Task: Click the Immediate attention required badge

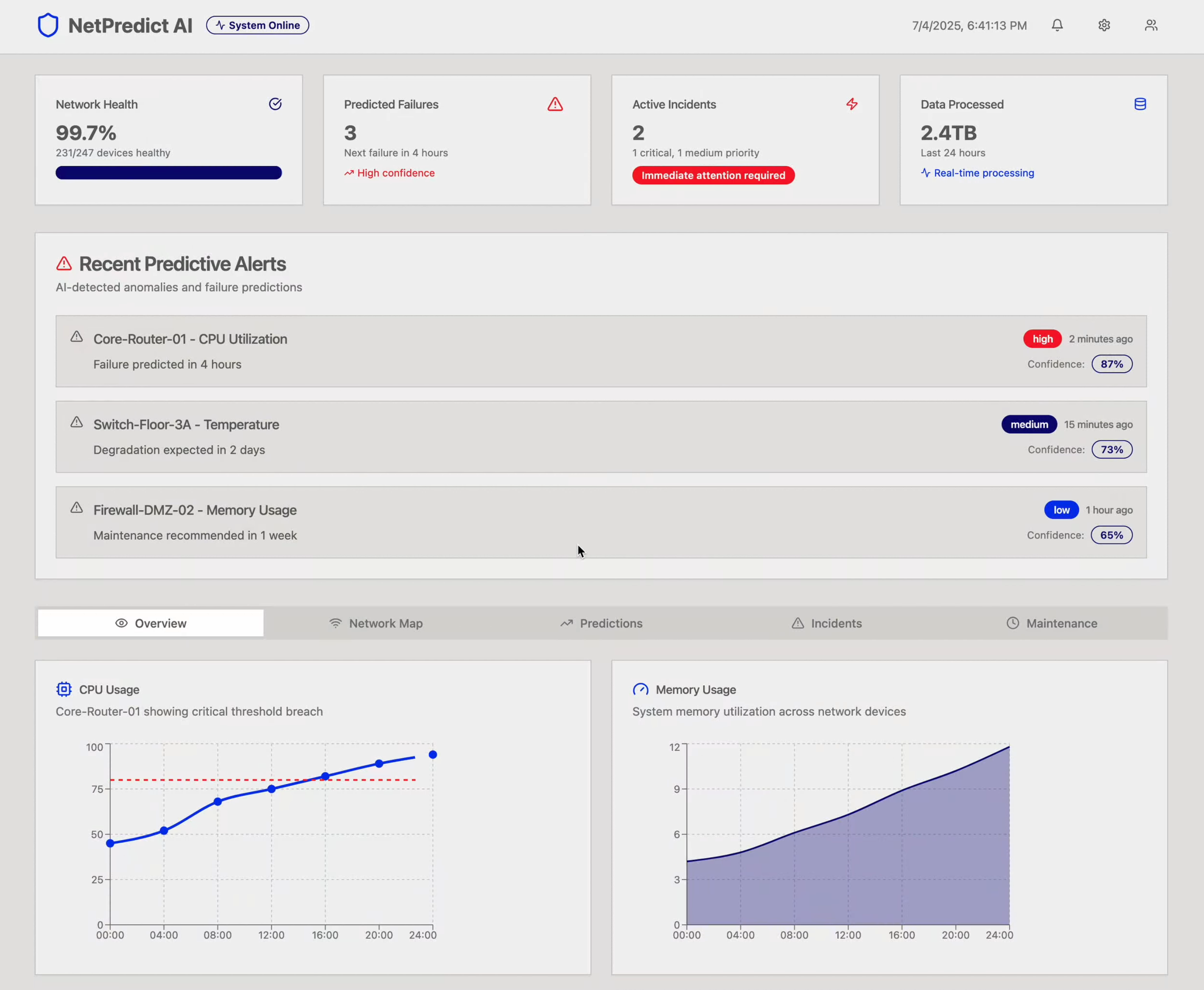Action: click(x=713, y=175)
